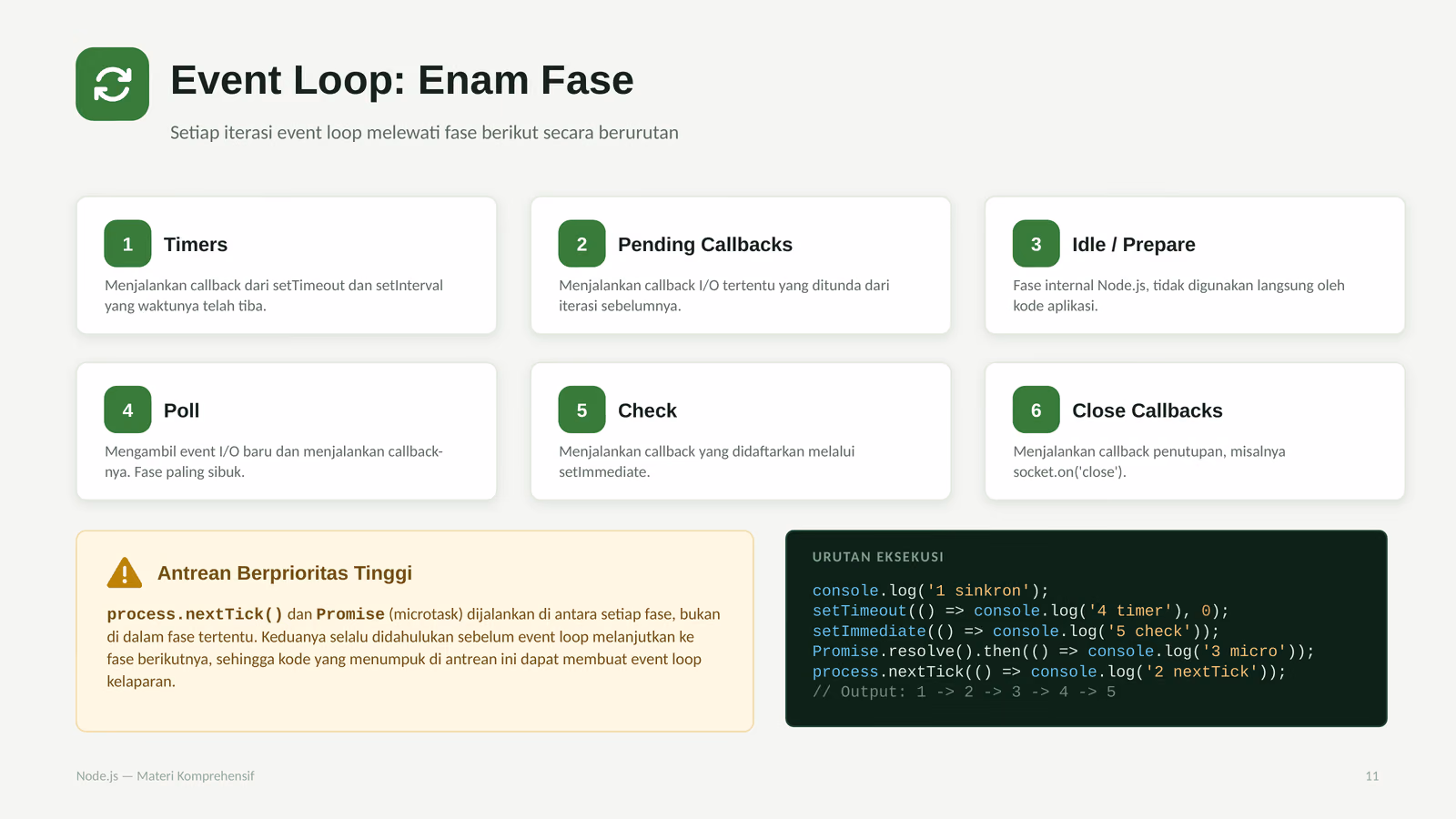1456x819 pixels.
Task: Click the Promise.resolve().then code line
Action: pos(1064,652)
